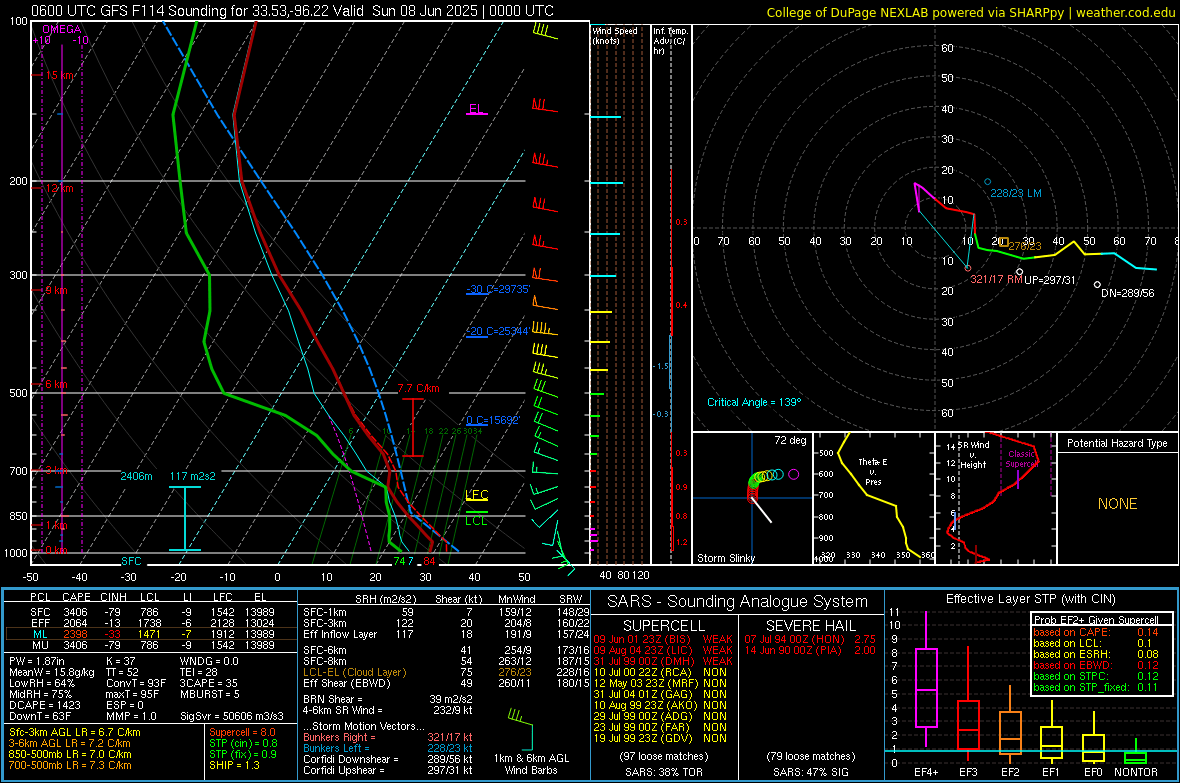
Task: Click the -30 C=29735' height label
Action: click(x=498, y=289)
